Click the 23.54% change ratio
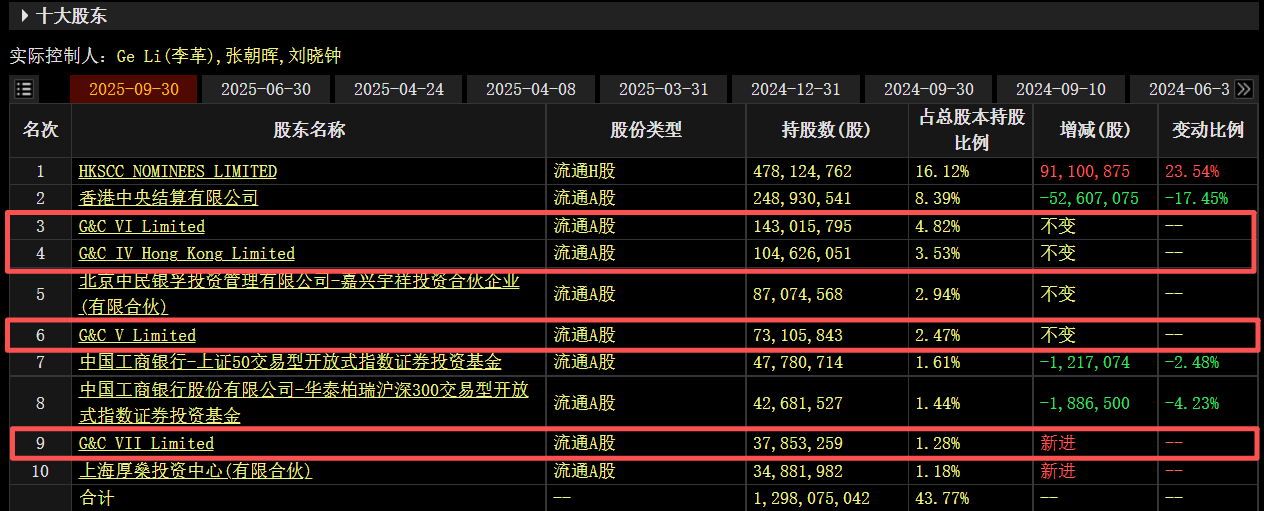 1190,172
